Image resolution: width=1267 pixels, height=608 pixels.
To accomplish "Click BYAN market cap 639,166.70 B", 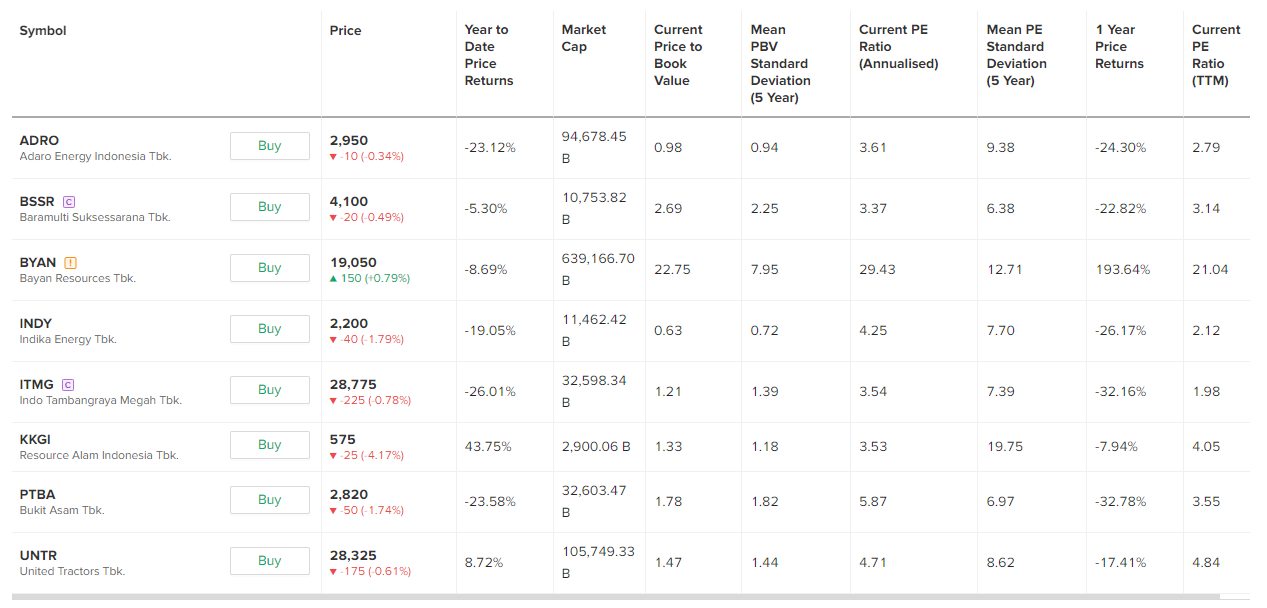I will coord(598,269).
